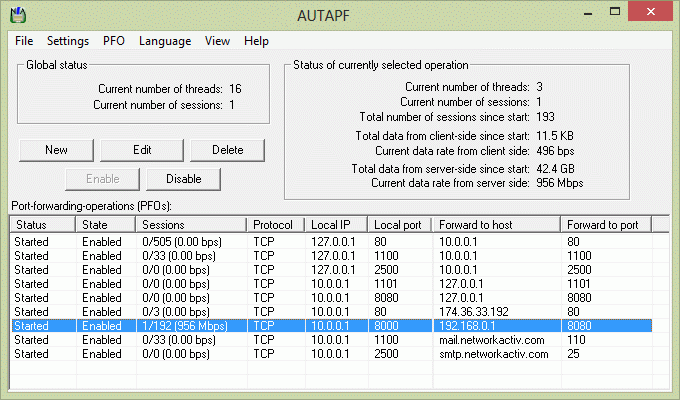680x400 pixels.
Task: Close the AUTAPF window
Action: point(651,12)
